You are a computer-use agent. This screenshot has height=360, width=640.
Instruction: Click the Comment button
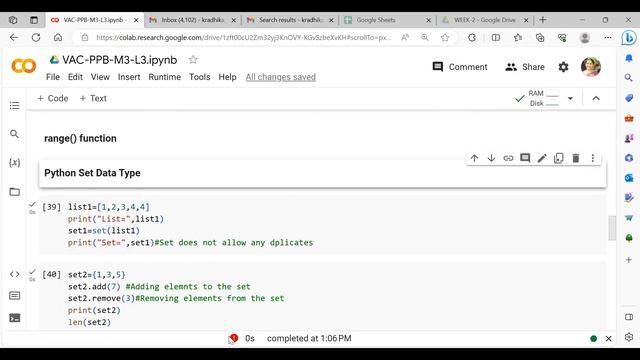click(460, 67)
